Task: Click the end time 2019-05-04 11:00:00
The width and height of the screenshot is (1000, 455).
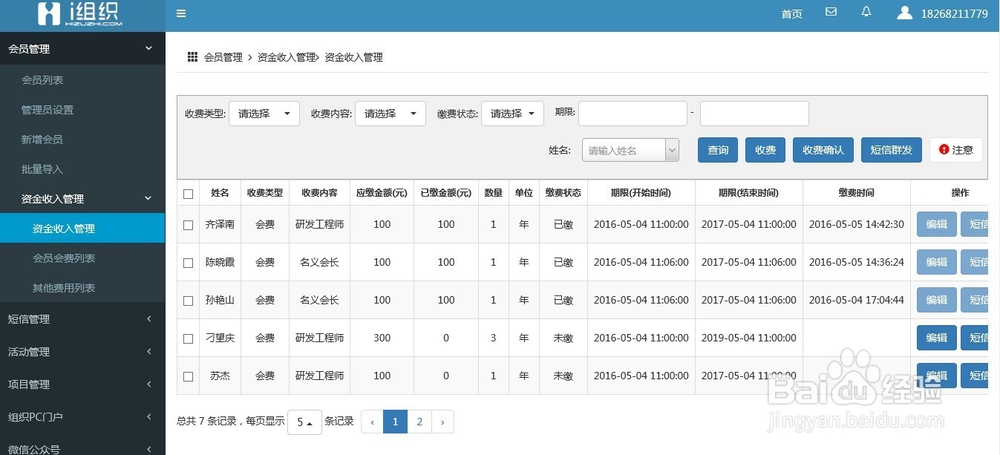Action: coord(749,338)
